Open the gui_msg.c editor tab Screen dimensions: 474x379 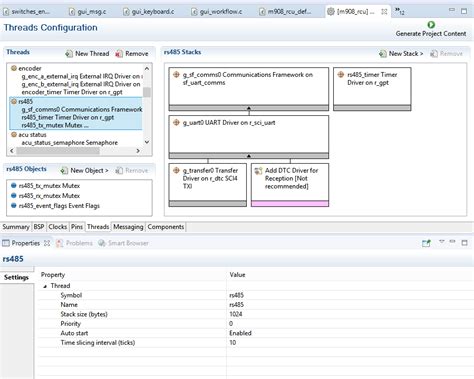click(87, 12)
